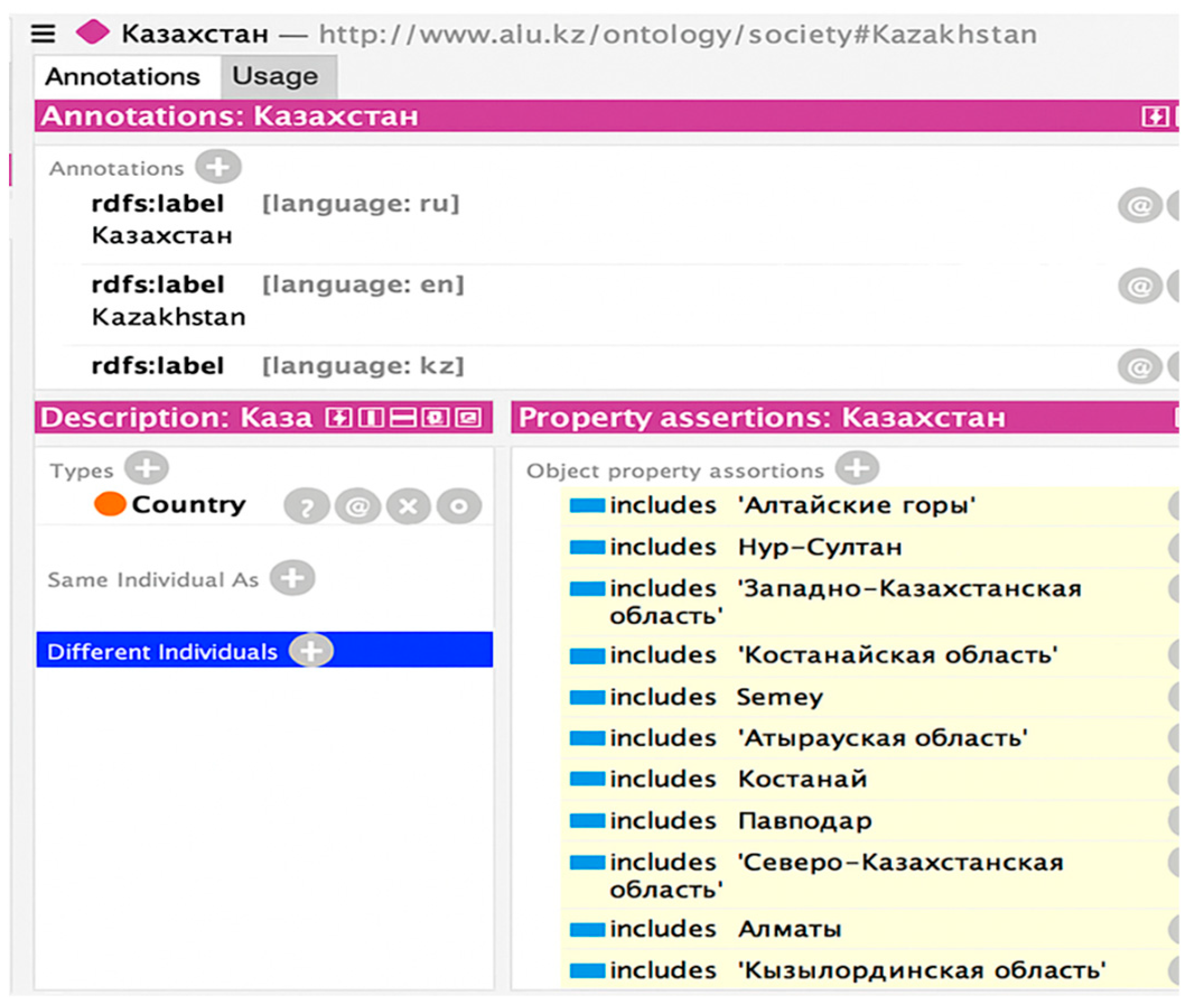
Task: Click first Description panel header icon
Action: [338, 418]
